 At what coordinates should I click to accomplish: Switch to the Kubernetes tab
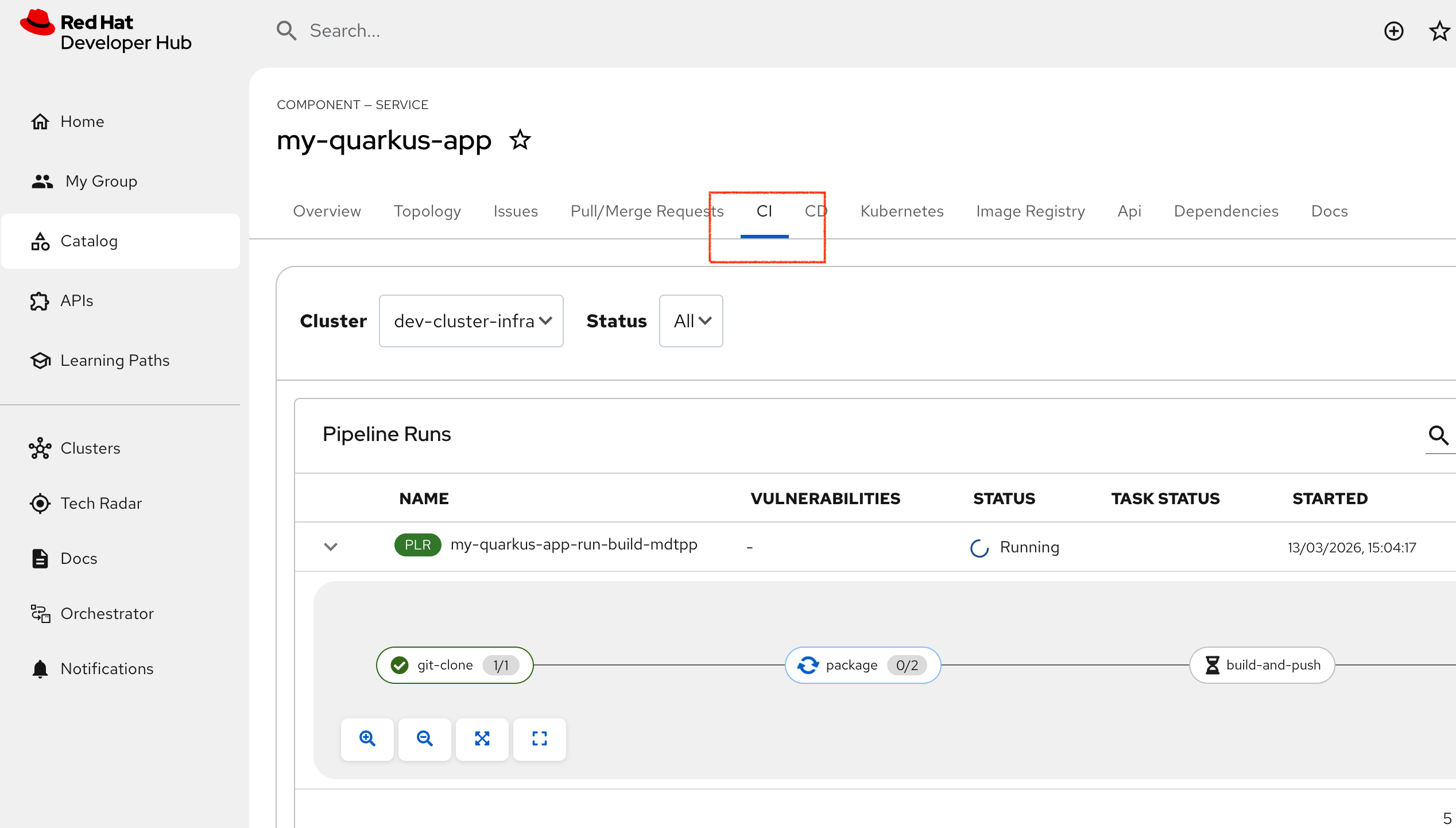pos(901,211)
